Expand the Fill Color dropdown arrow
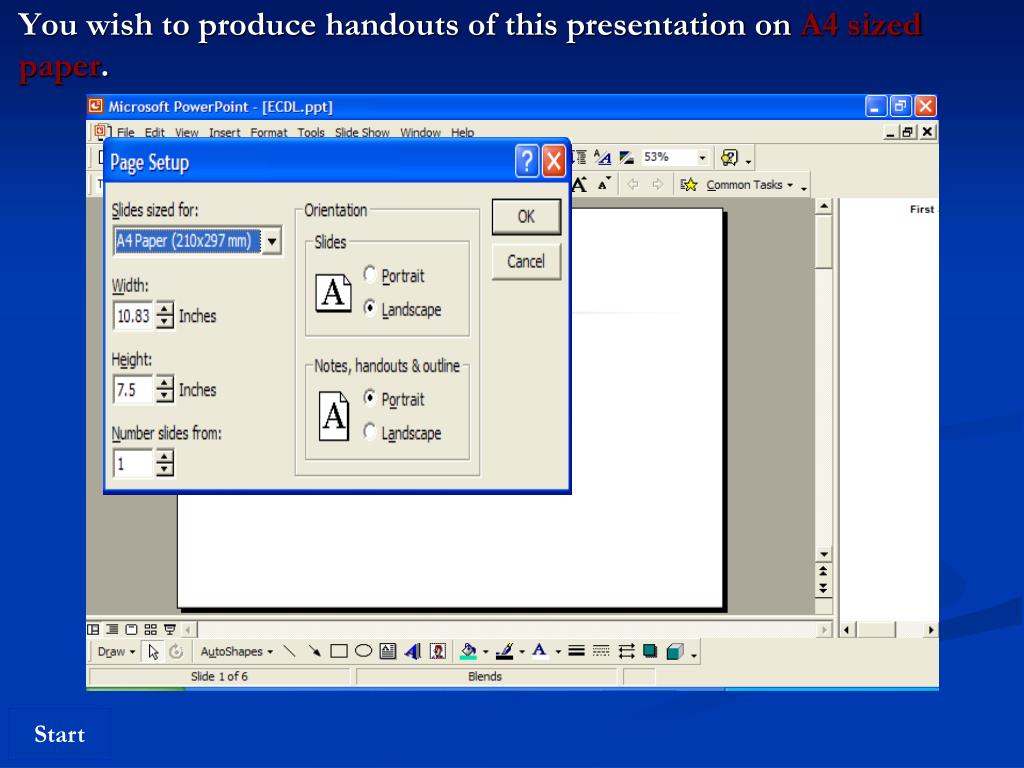Viewport: 1024px width, 768px height. (485, 652)
